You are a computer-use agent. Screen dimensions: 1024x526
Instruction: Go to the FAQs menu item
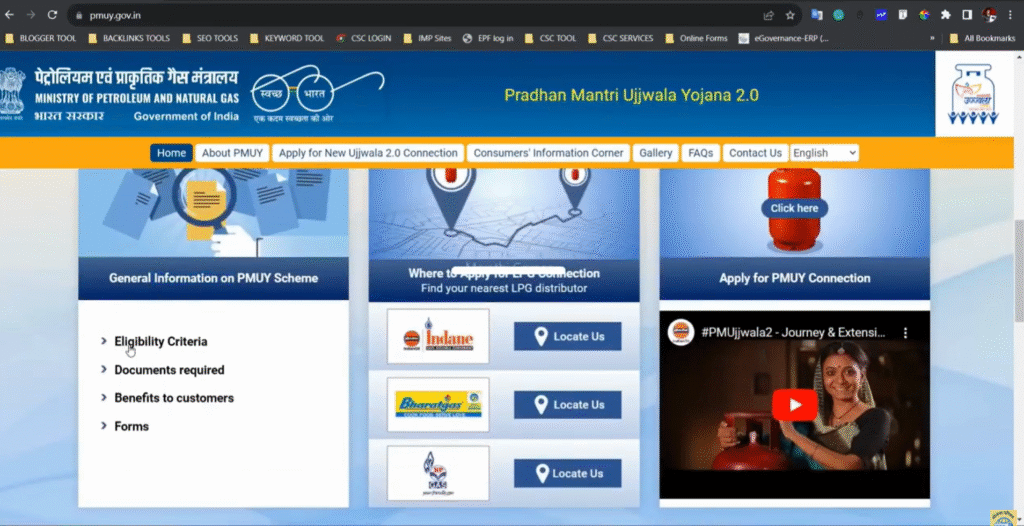[700, 153]
